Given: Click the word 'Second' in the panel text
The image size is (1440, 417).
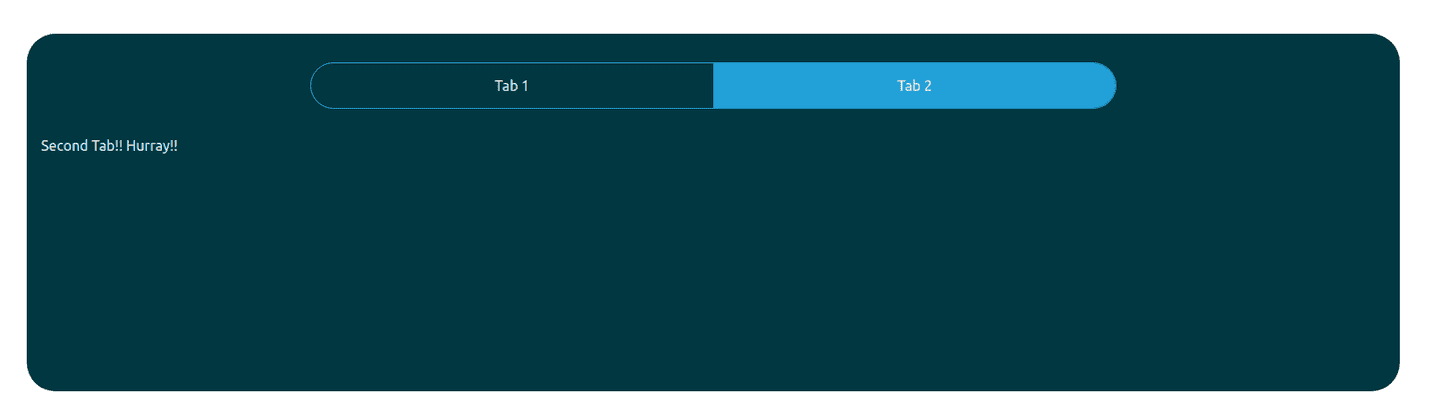Looking at the screenshot, I should coord(64,146).
